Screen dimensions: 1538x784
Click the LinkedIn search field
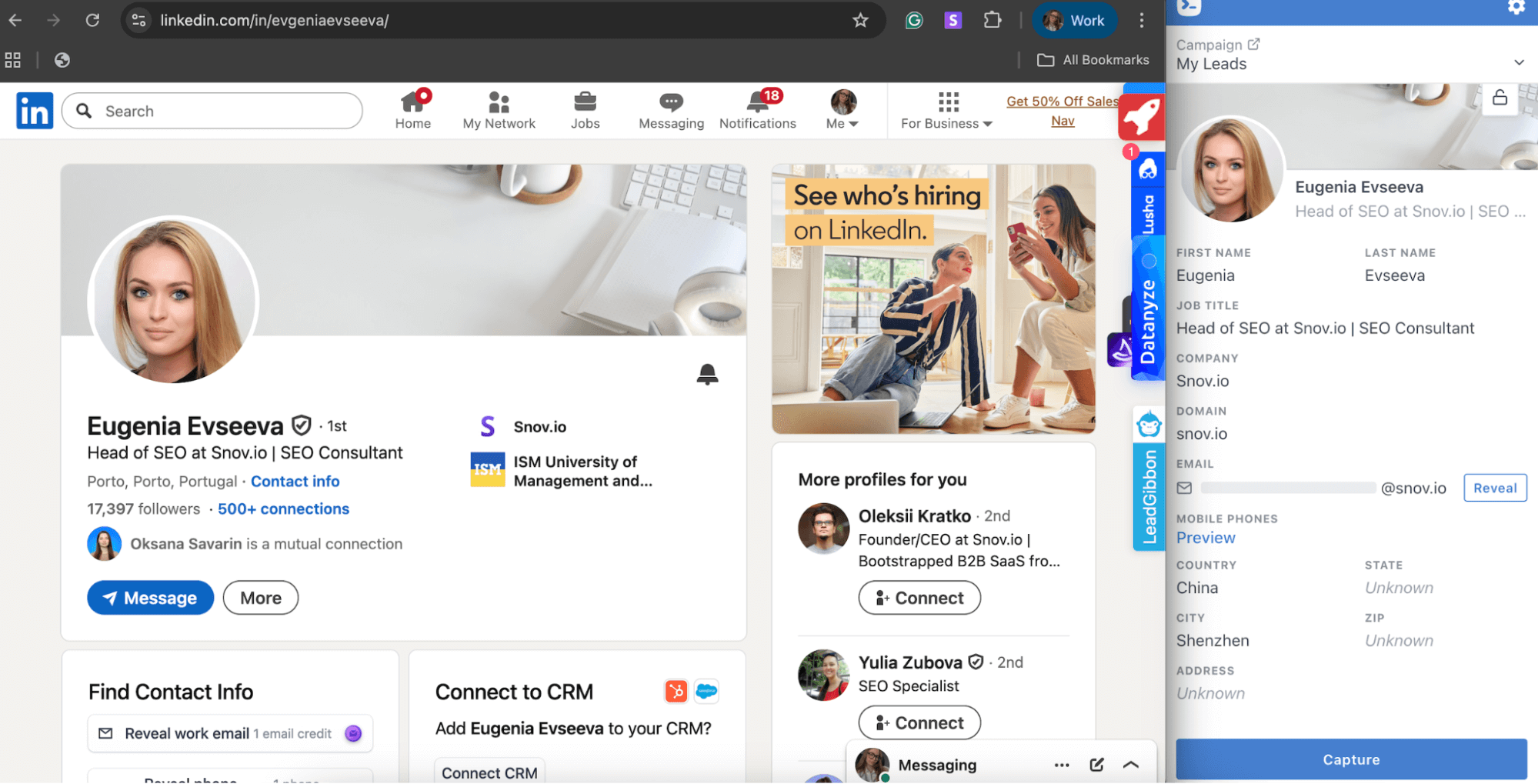(223, 112)
